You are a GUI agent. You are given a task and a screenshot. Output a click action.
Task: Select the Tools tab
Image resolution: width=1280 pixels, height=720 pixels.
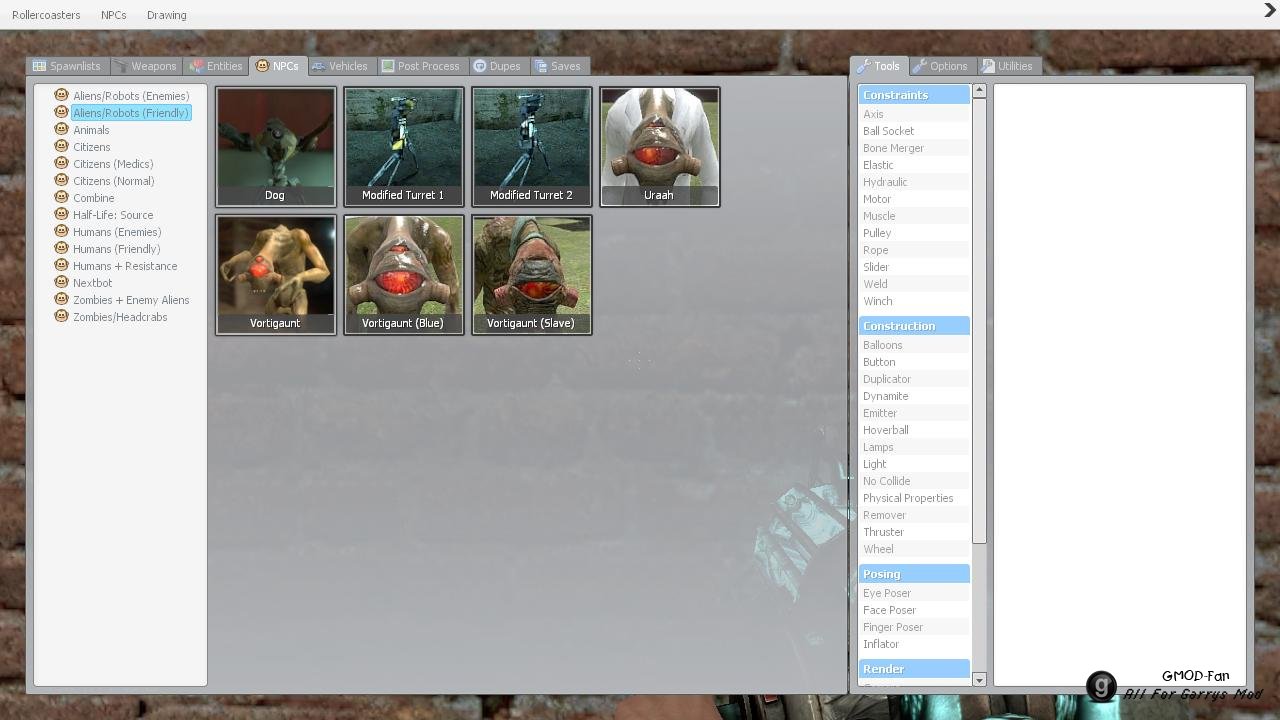click(879, 66)
